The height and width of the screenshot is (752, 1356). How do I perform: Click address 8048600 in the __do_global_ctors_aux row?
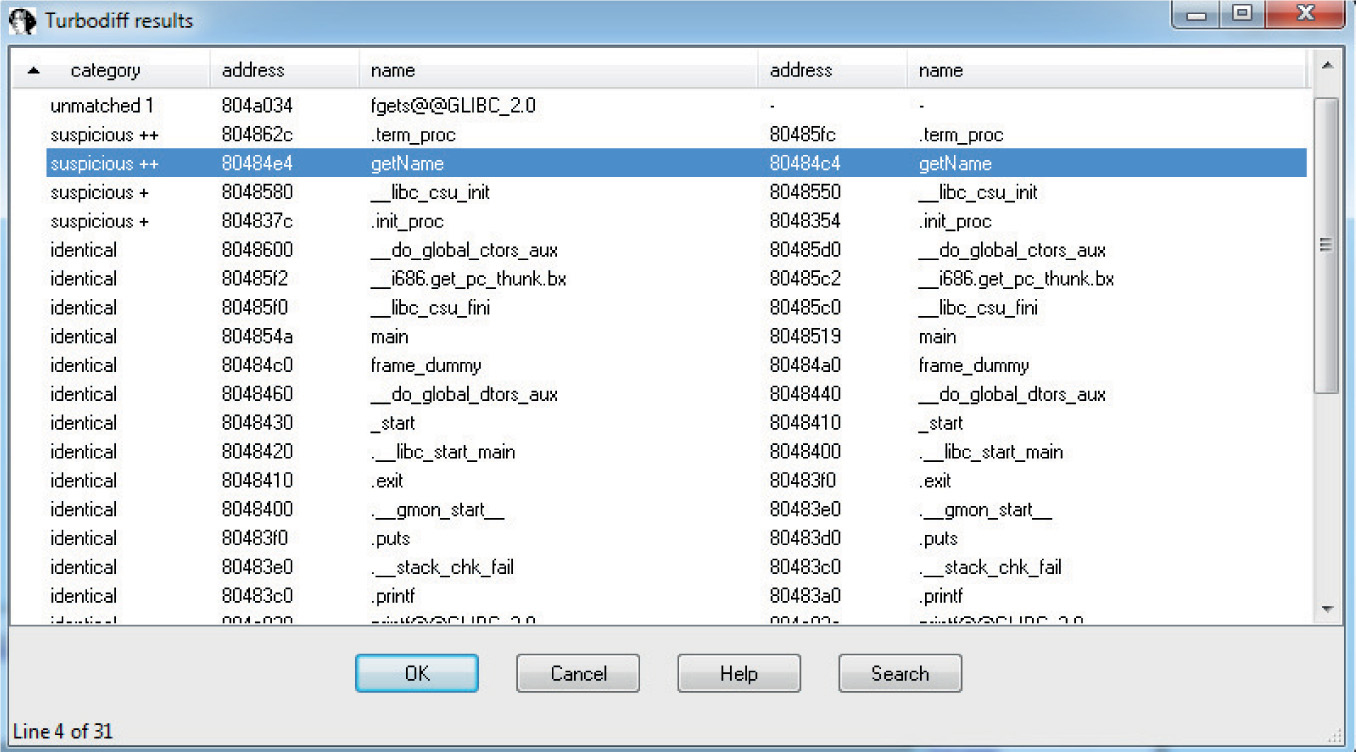[257, 250]
